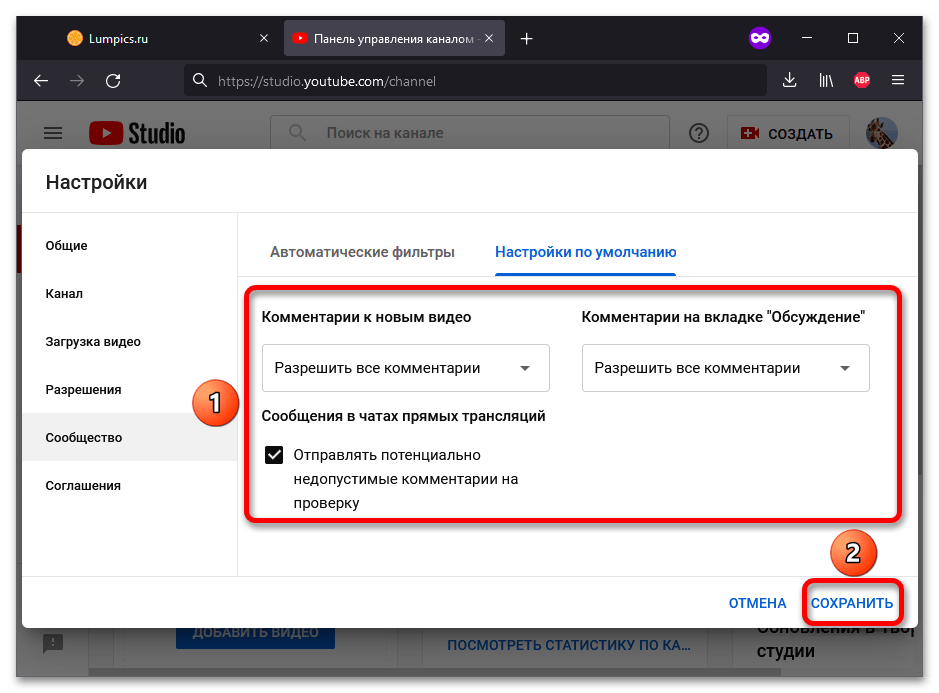Viewport: 939px width, 693px height.
Task: Open the help question mark icon
Action: pos(698,133)
